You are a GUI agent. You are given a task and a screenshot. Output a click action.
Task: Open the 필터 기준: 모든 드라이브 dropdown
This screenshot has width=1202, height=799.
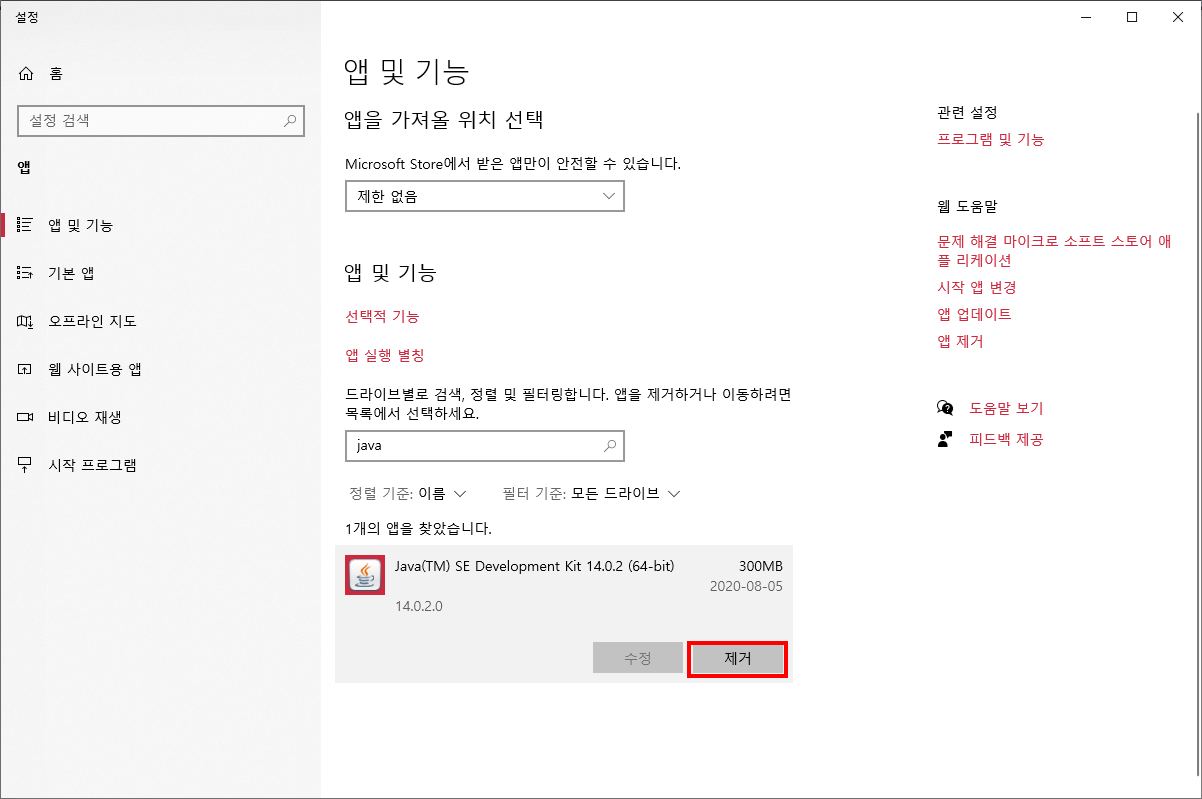coord(591,493)
